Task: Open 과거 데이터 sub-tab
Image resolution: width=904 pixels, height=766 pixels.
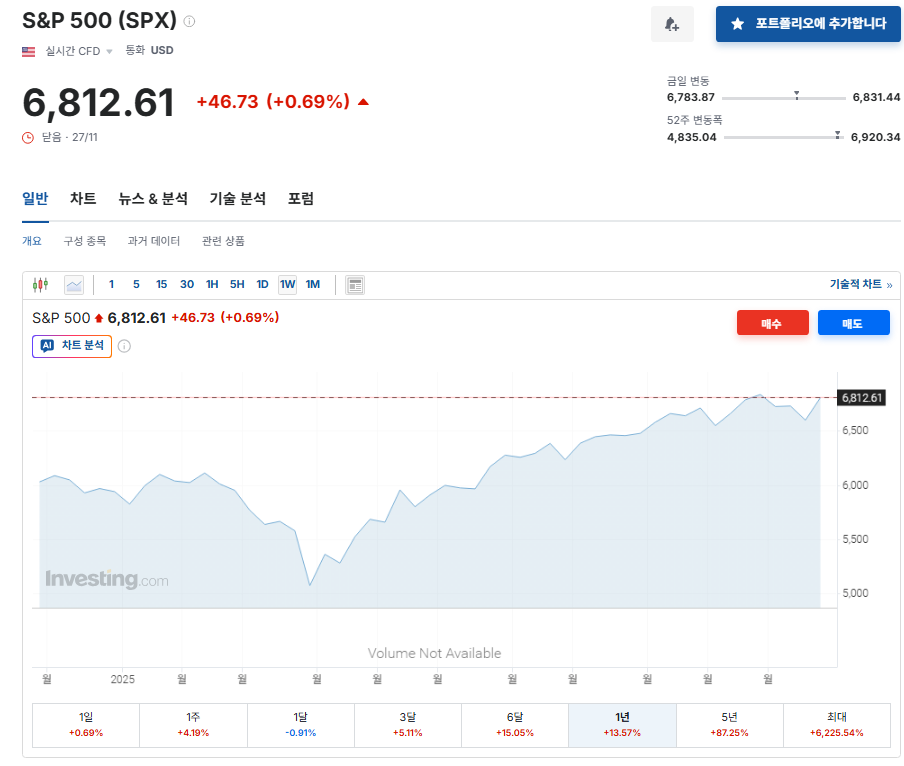Action: coord(154,241)
